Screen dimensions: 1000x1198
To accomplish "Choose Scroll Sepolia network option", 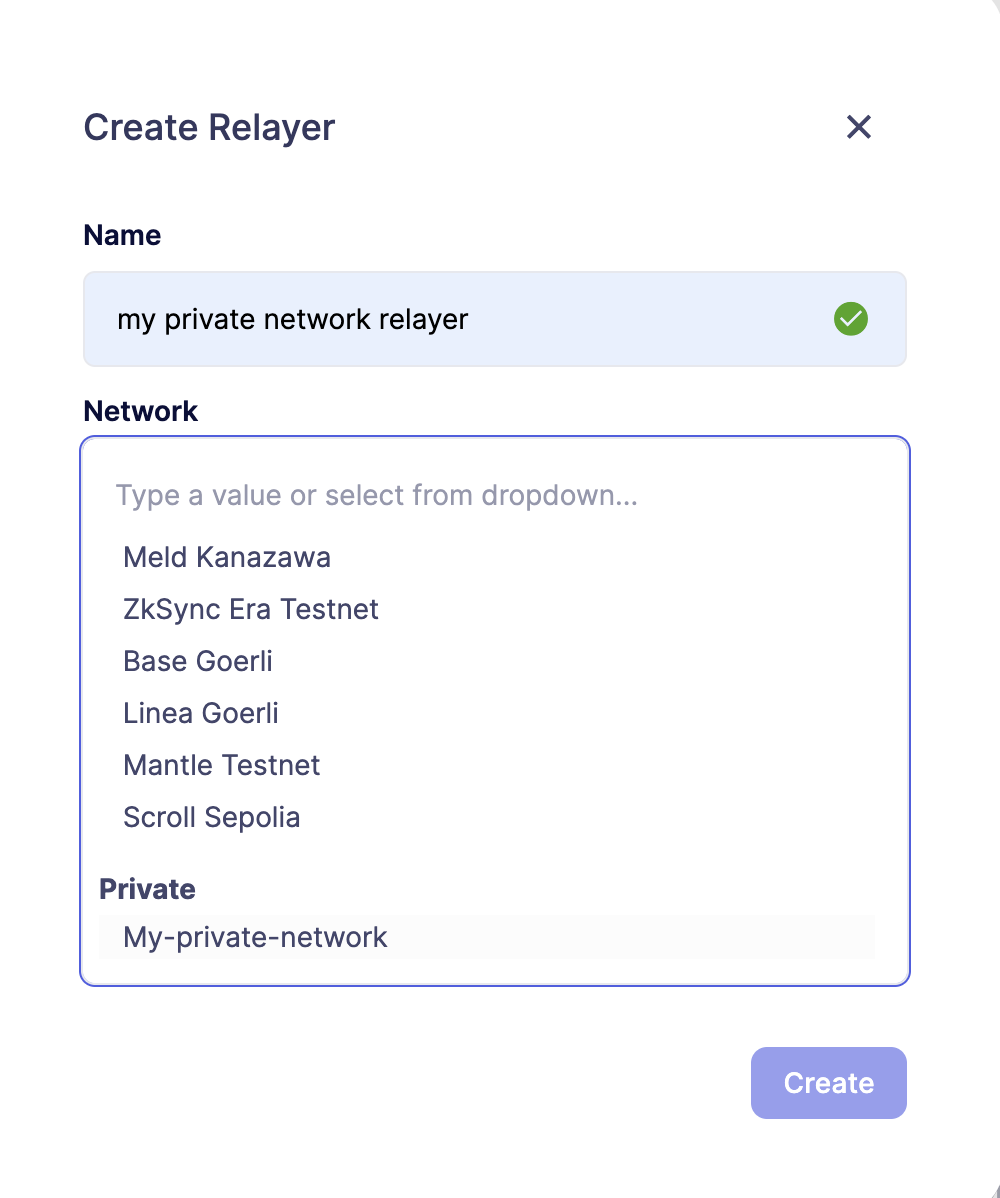I will point(211,817).
